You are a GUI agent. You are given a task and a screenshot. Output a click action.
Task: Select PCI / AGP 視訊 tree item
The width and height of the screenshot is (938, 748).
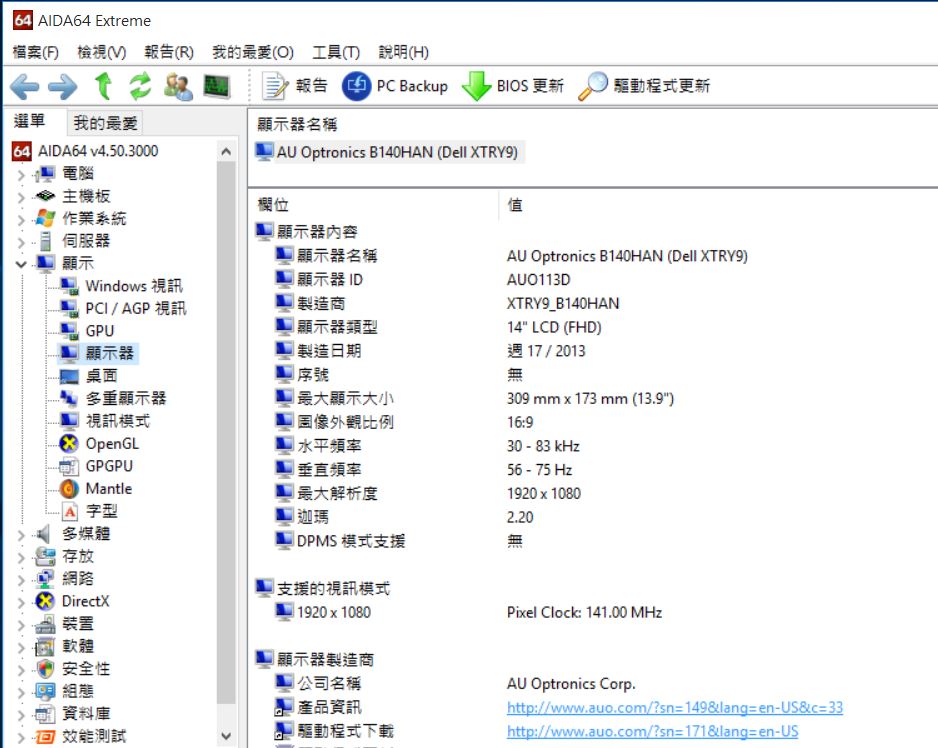[136, 309]
